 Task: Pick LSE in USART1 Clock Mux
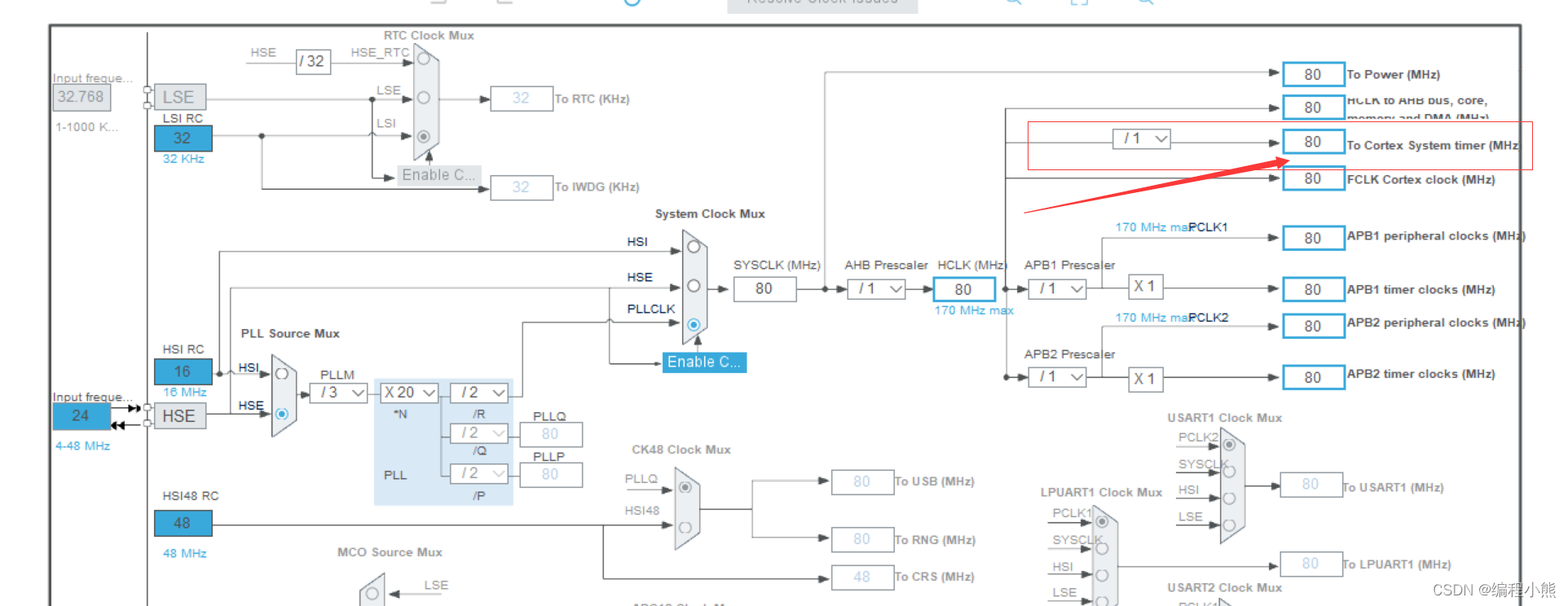tap(1229, 525)
